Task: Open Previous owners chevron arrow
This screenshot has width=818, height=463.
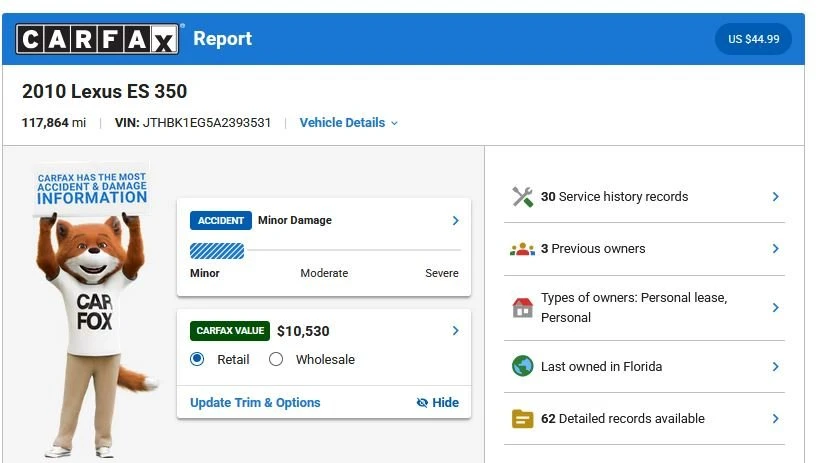Action: pos(776,249)
